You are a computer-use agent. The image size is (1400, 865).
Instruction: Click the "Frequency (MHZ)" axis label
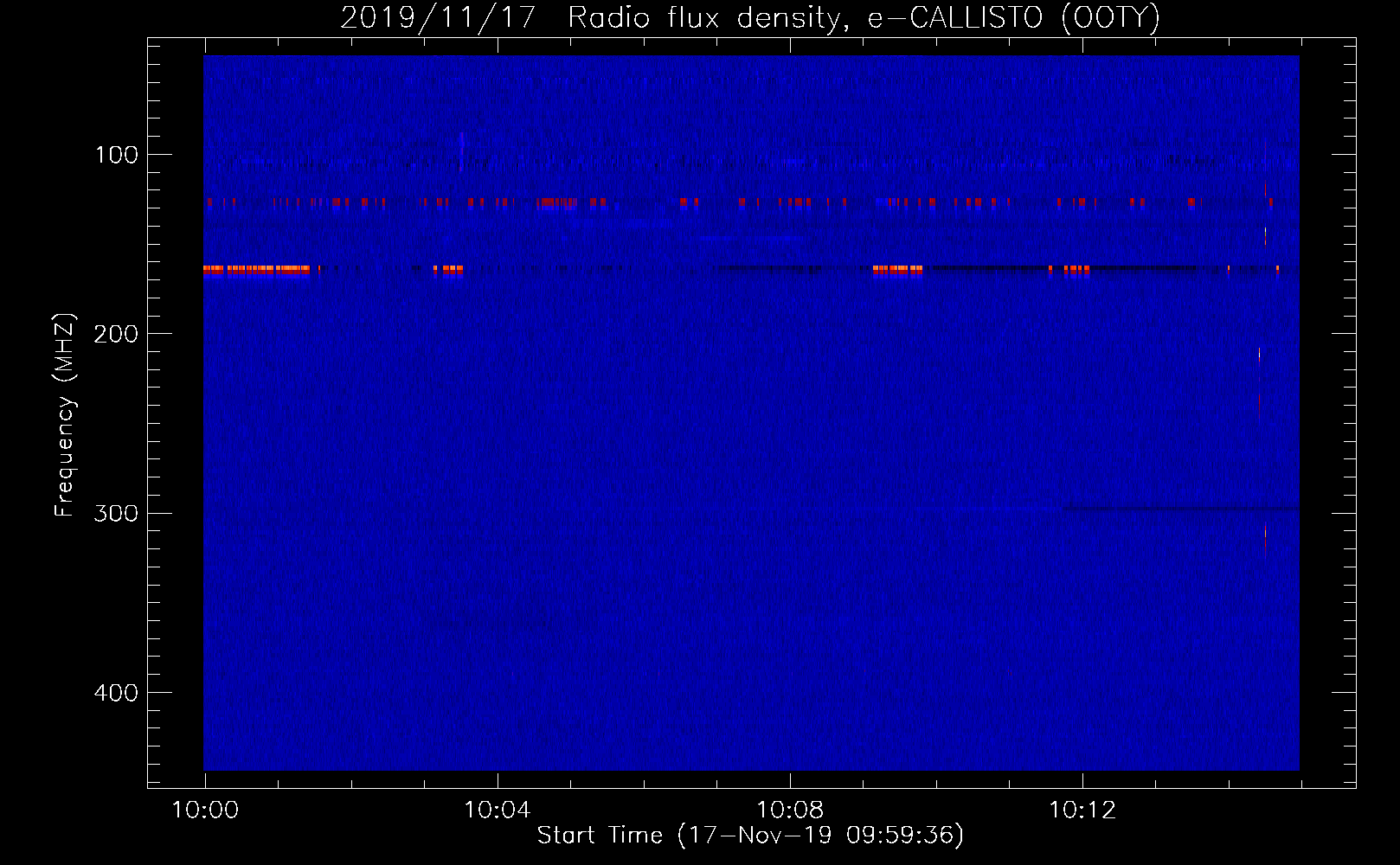coord(65,415)
